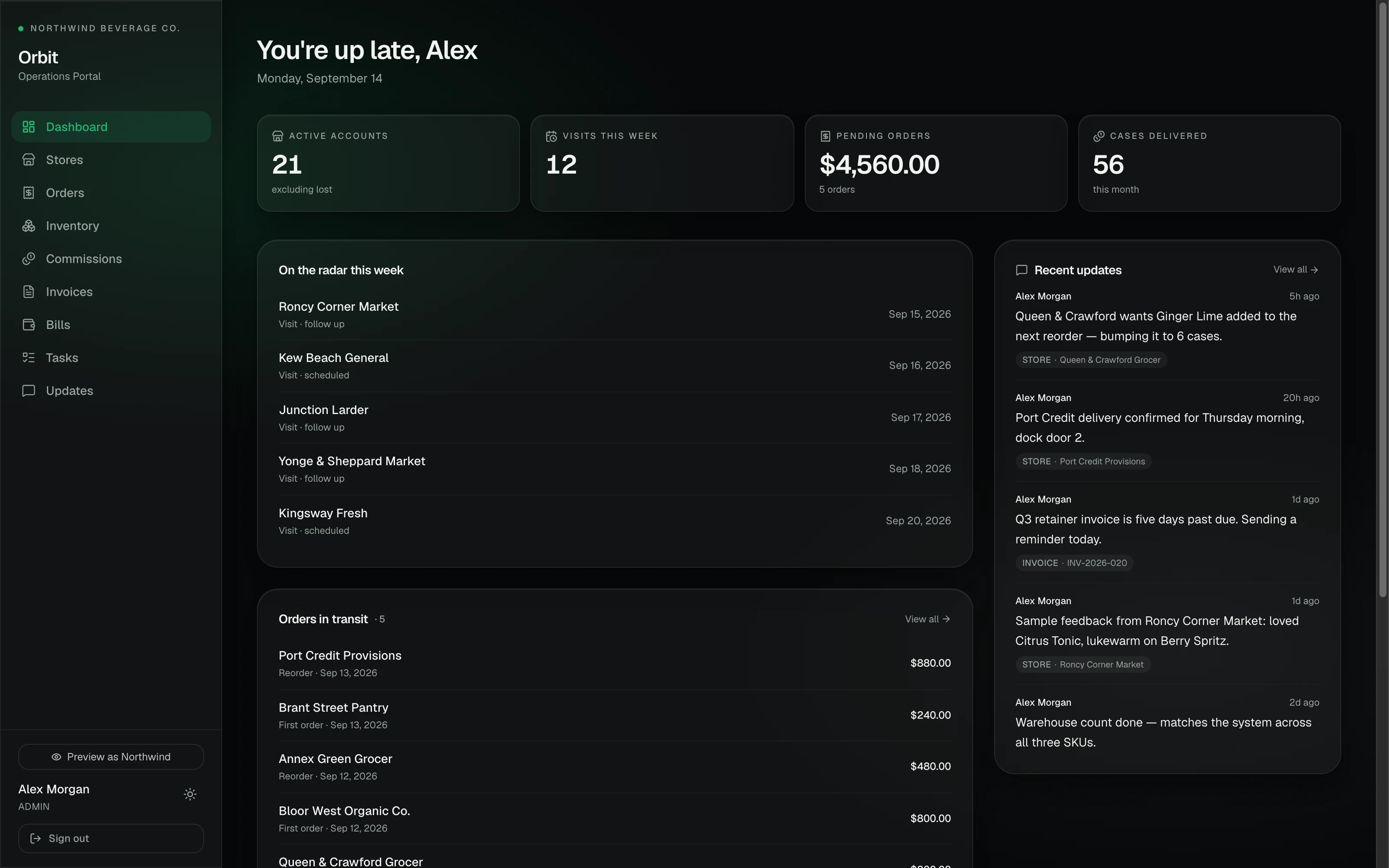Click the Updates chat bubble icon in sidebar
This screenshot has width=1389, height=868.
click(x=29, y=391)
